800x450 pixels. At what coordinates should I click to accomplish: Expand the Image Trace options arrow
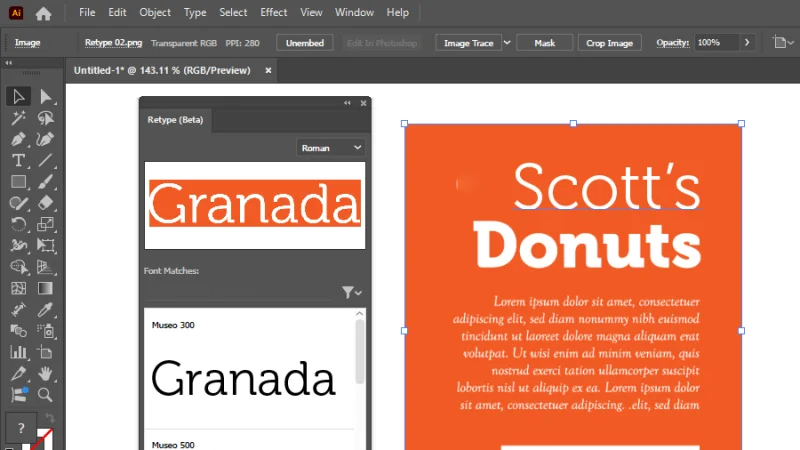click(x=507, y=43)
